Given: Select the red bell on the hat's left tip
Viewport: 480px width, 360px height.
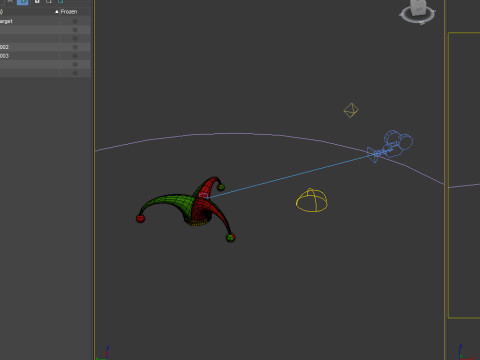Looking at the screenshot, I should tap(140, 219).
